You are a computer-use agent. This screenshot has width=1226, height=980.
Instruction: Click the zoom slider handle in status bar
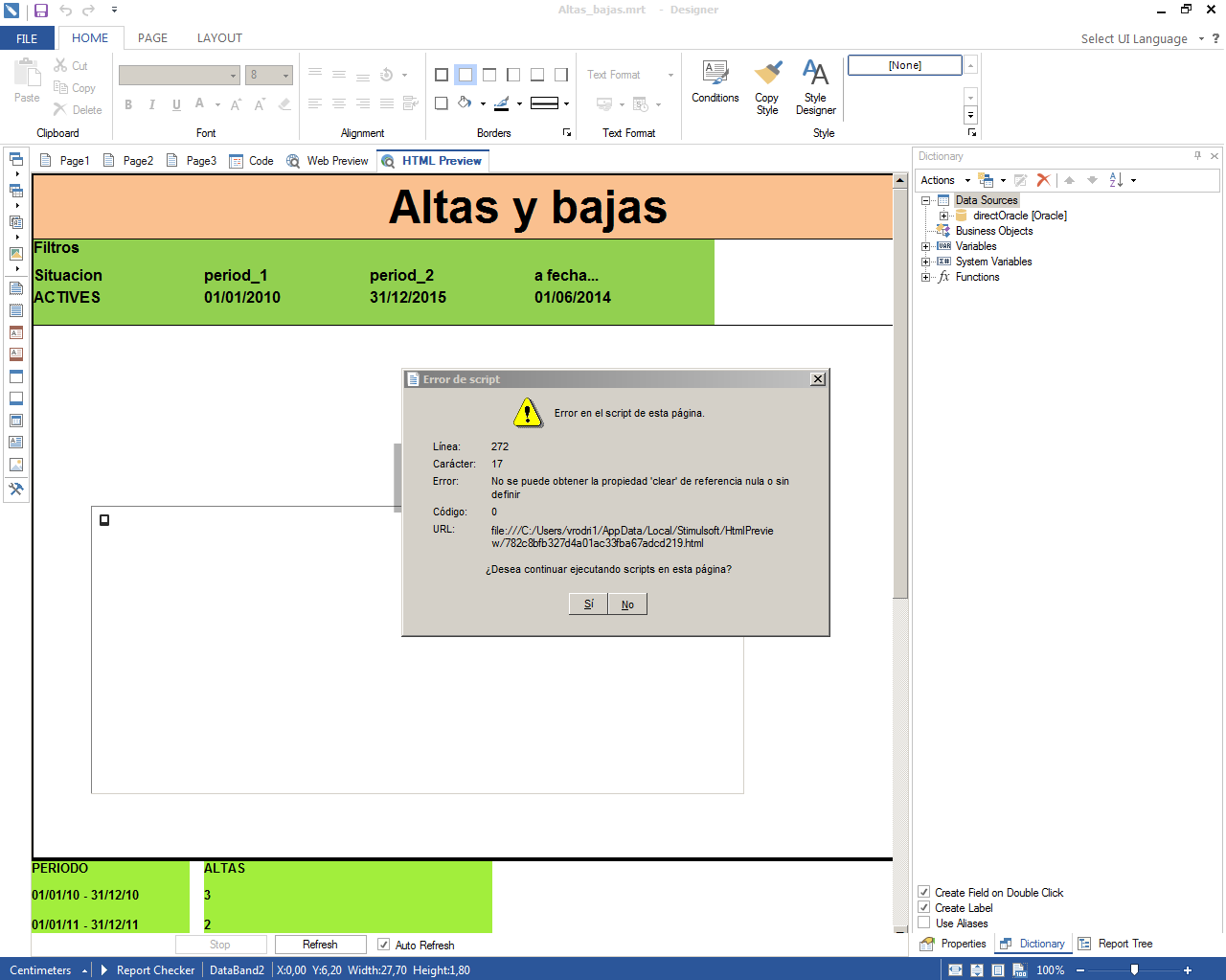point(1134,969)
